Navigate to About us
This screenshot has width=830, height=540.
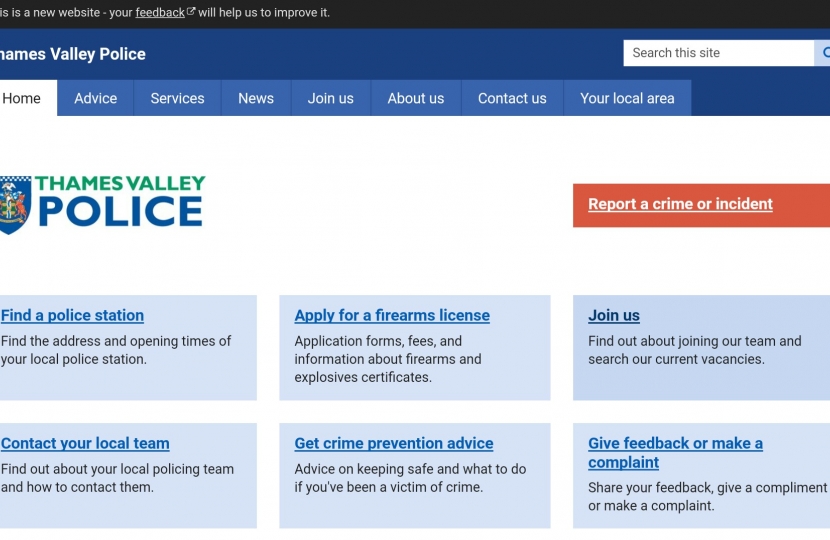[416, 98]
